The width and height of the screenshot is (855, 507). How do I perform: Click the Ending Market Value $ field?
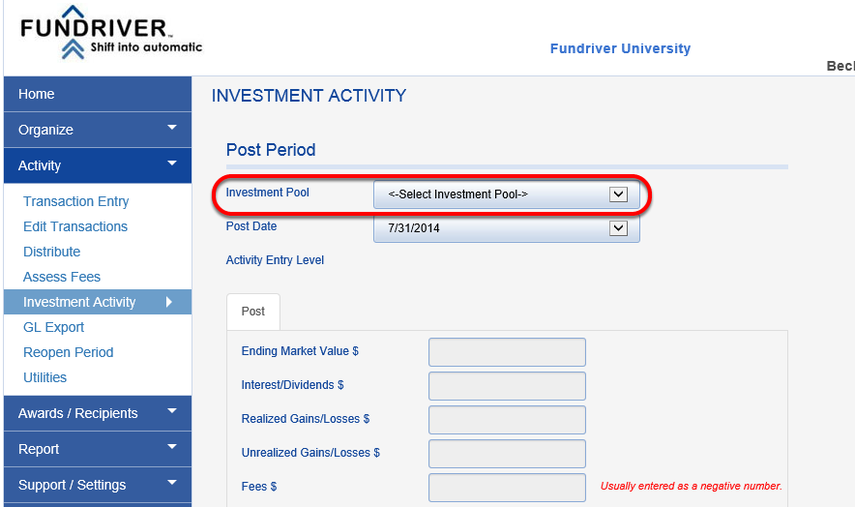point(507,352)
